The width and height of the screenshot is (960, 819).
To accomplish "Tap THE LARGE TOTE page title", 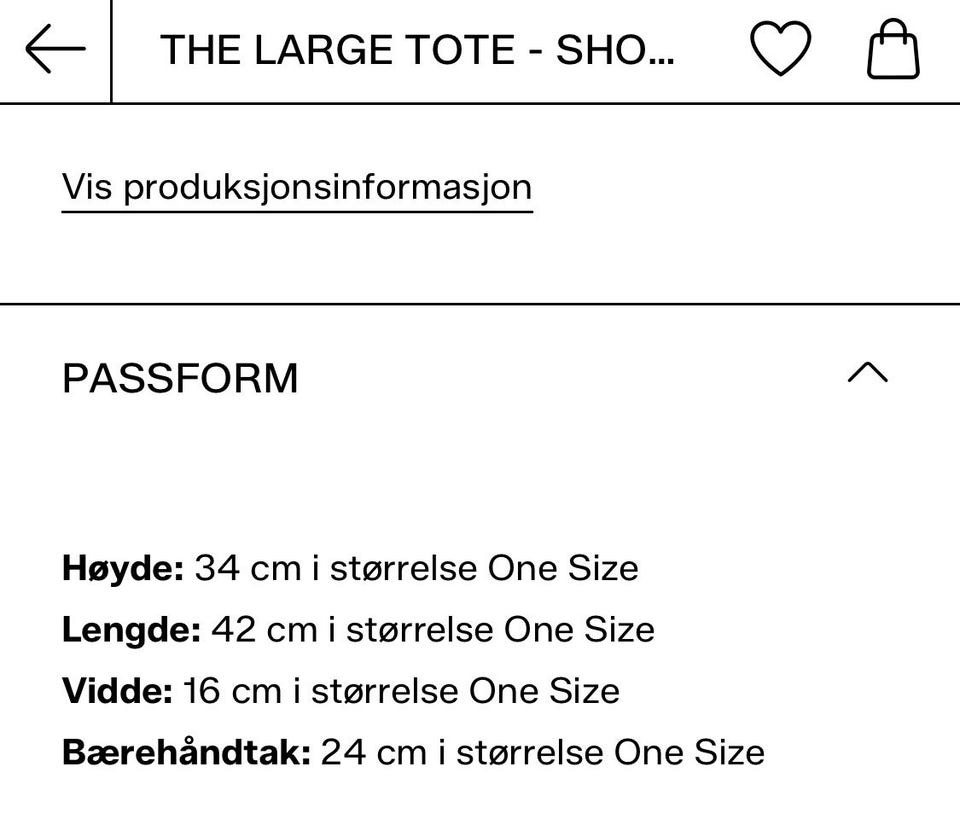I will (417, 50).
